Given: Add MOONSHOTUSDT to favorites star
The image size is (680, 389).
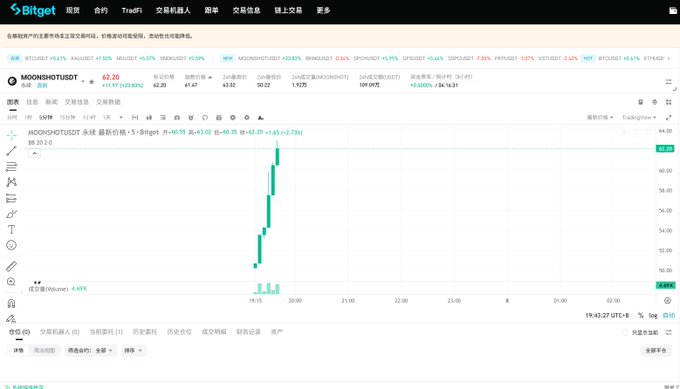Looking at the screenshot, I should (92, 81).
